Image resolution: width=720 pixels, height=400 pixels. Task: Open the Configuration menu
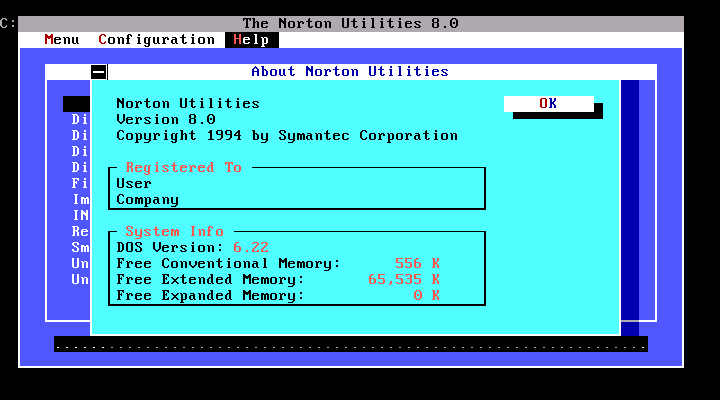(x=157, y=40)
